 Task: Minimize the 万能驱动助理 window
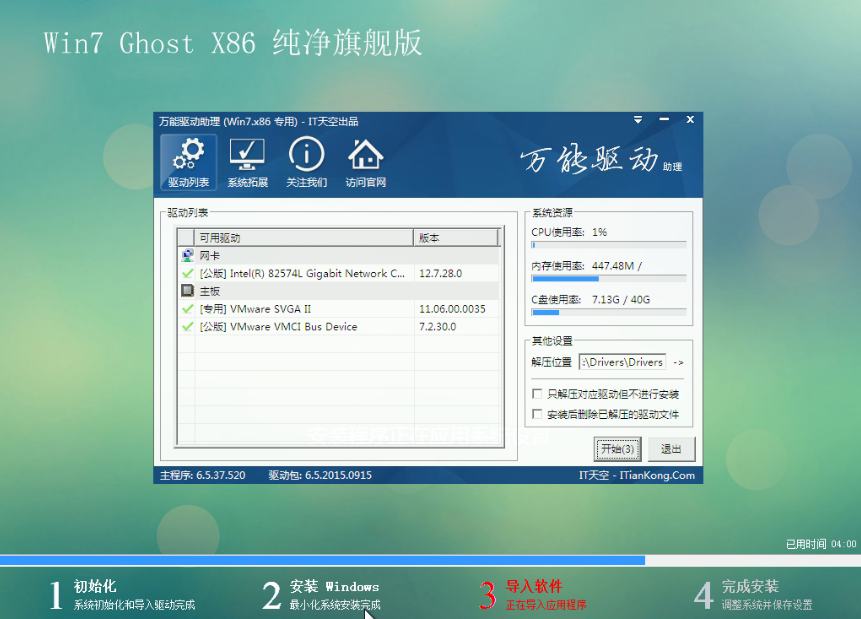664,120
